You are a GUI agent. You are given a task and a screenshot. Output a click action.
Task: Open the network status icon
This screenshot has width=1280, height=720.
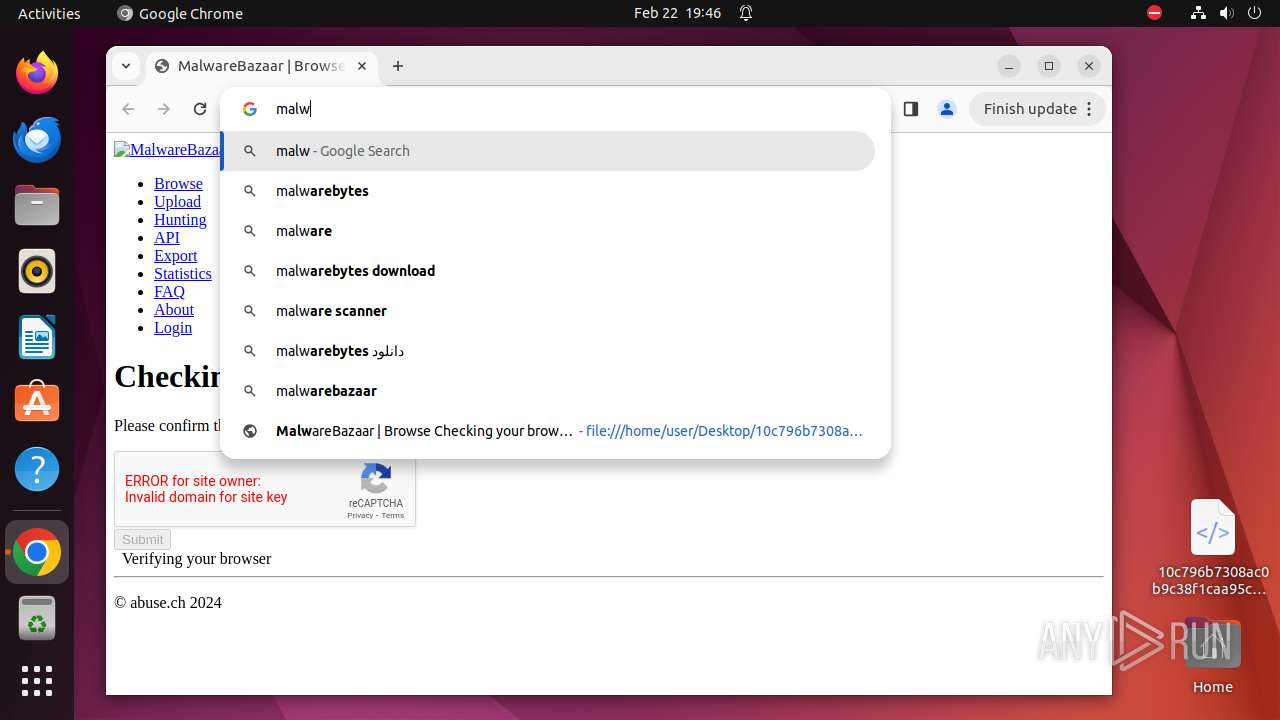coord(1198,13)
